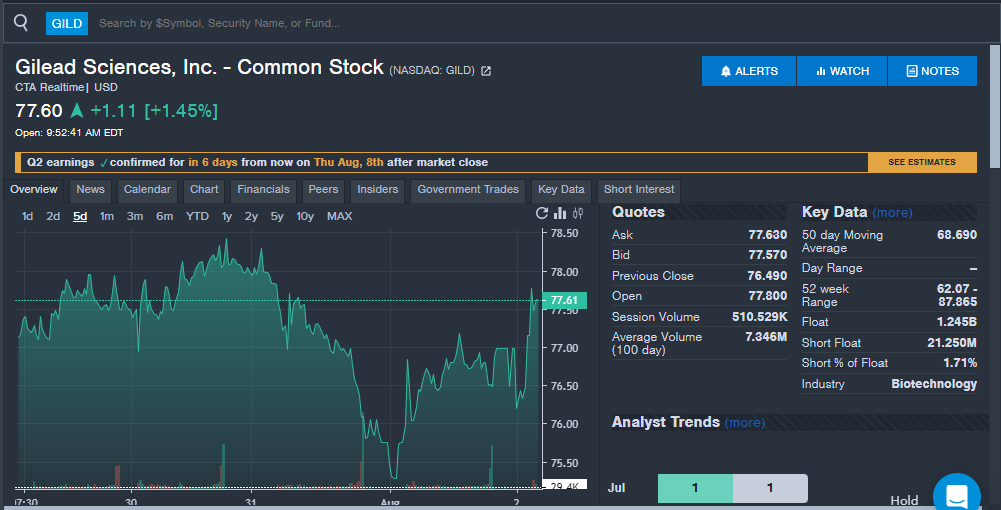Screen dimensions: 1001x510
Task: Open the Overview tab
Action: [x=34, y=190]
